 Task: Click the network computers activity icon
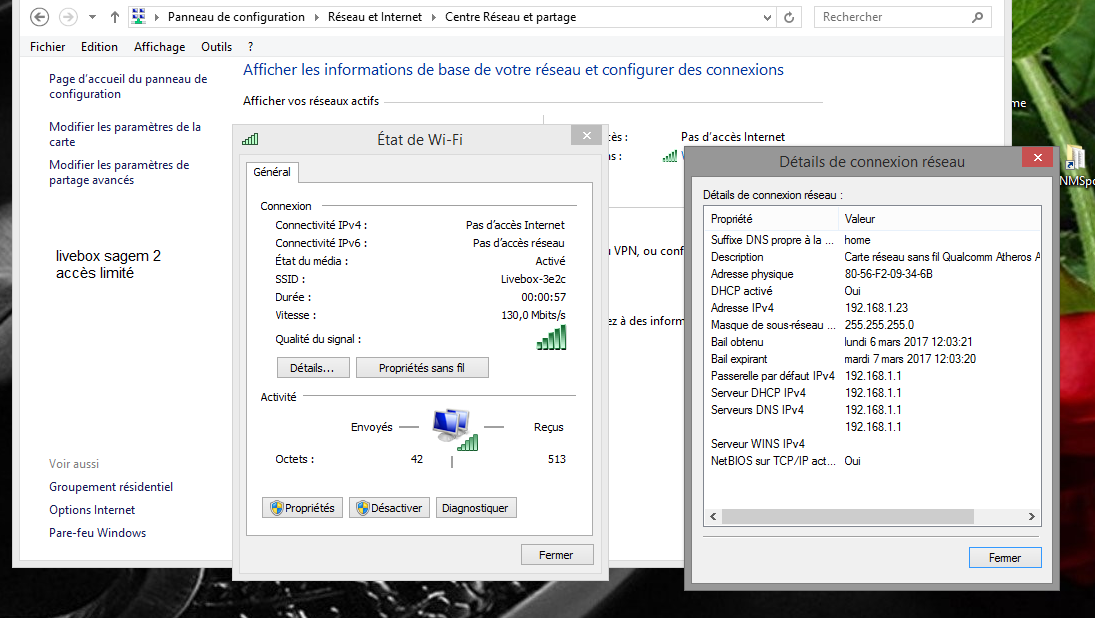pos(452,427)
